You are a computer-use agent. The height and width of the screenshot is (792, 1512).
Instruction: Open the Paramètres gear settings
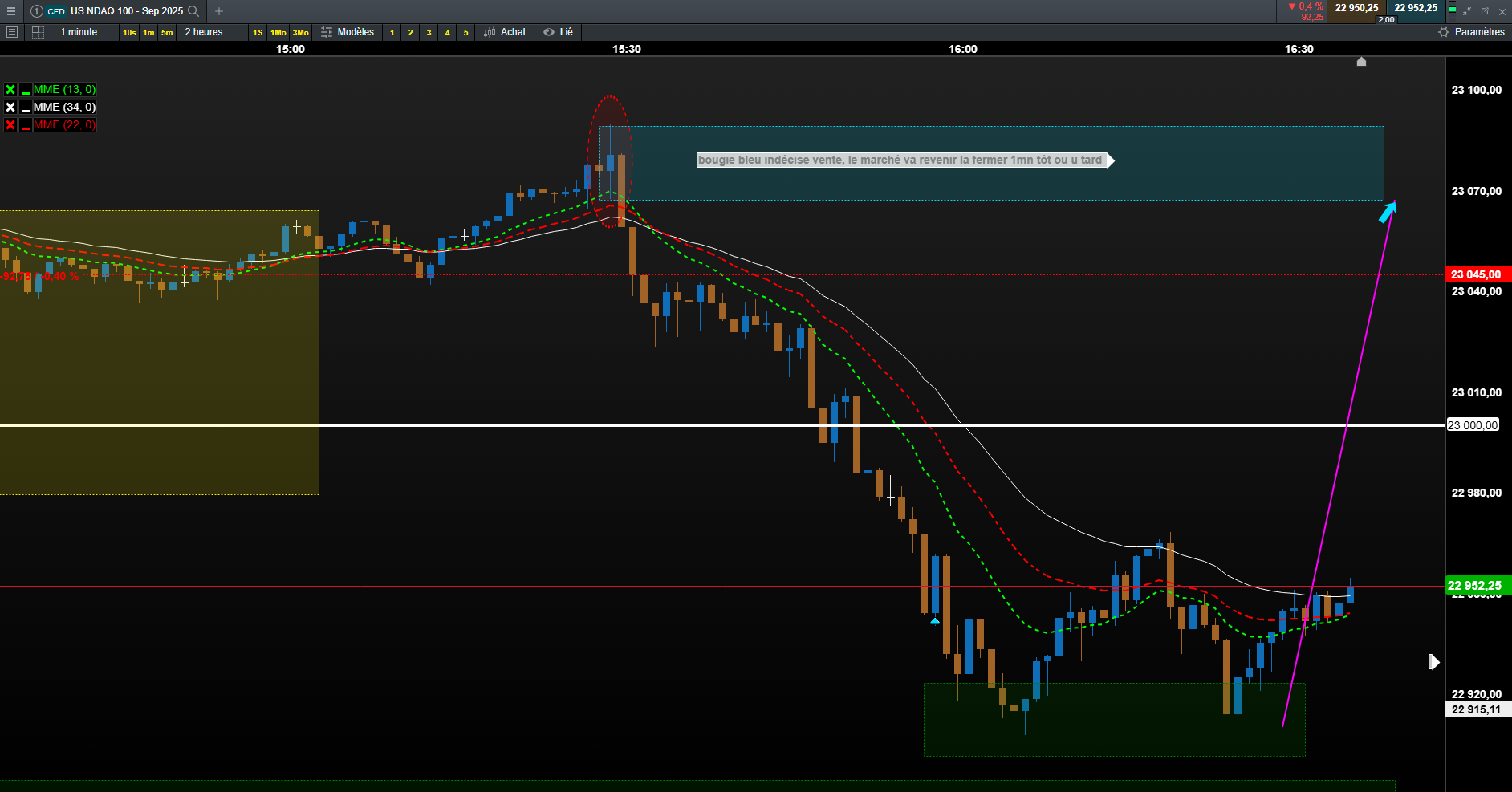coord(1471,32)
